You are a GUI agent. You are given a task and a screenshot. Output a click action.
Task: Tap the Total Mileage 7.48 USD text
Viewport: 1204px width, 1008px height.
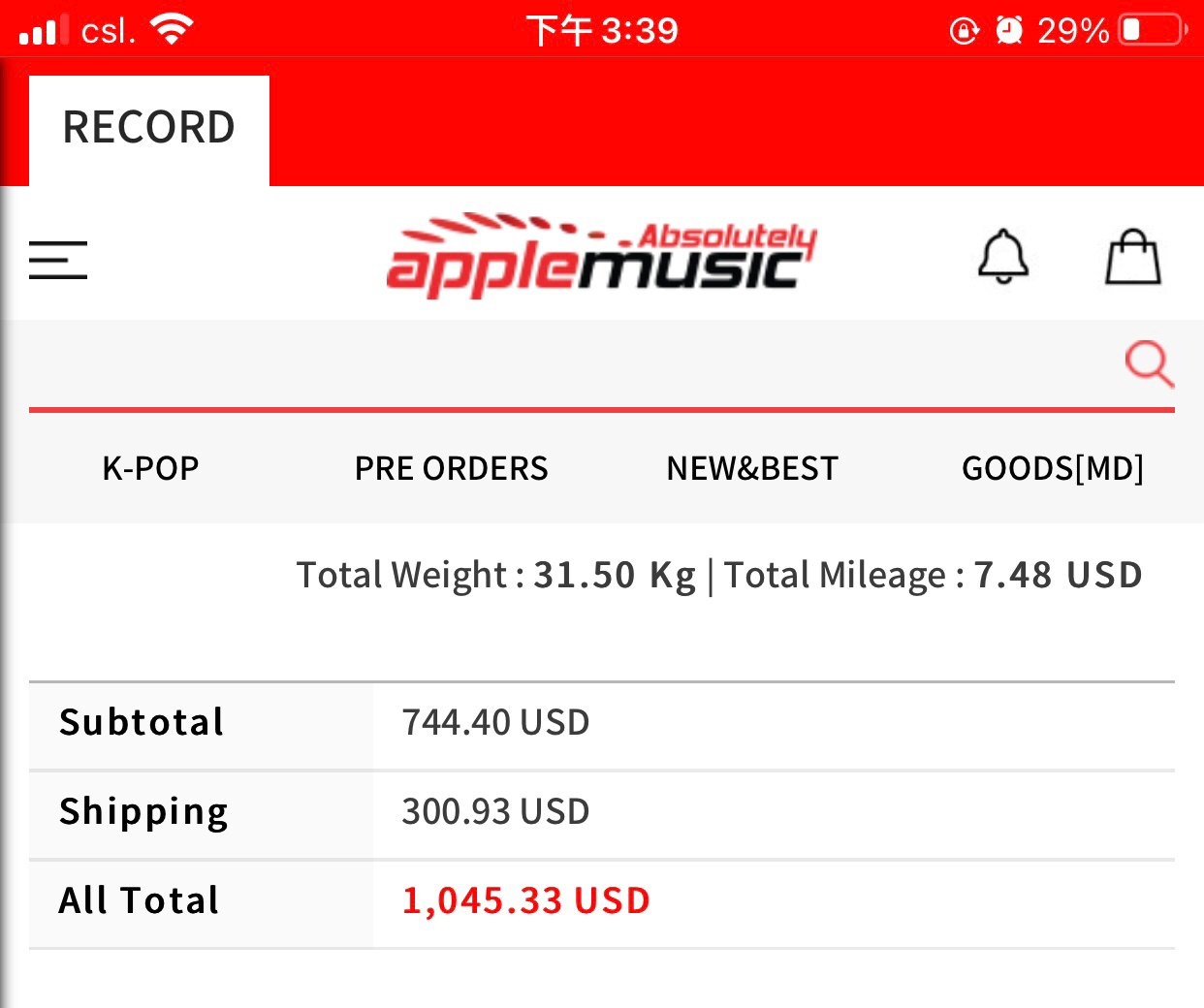[934, 575]
